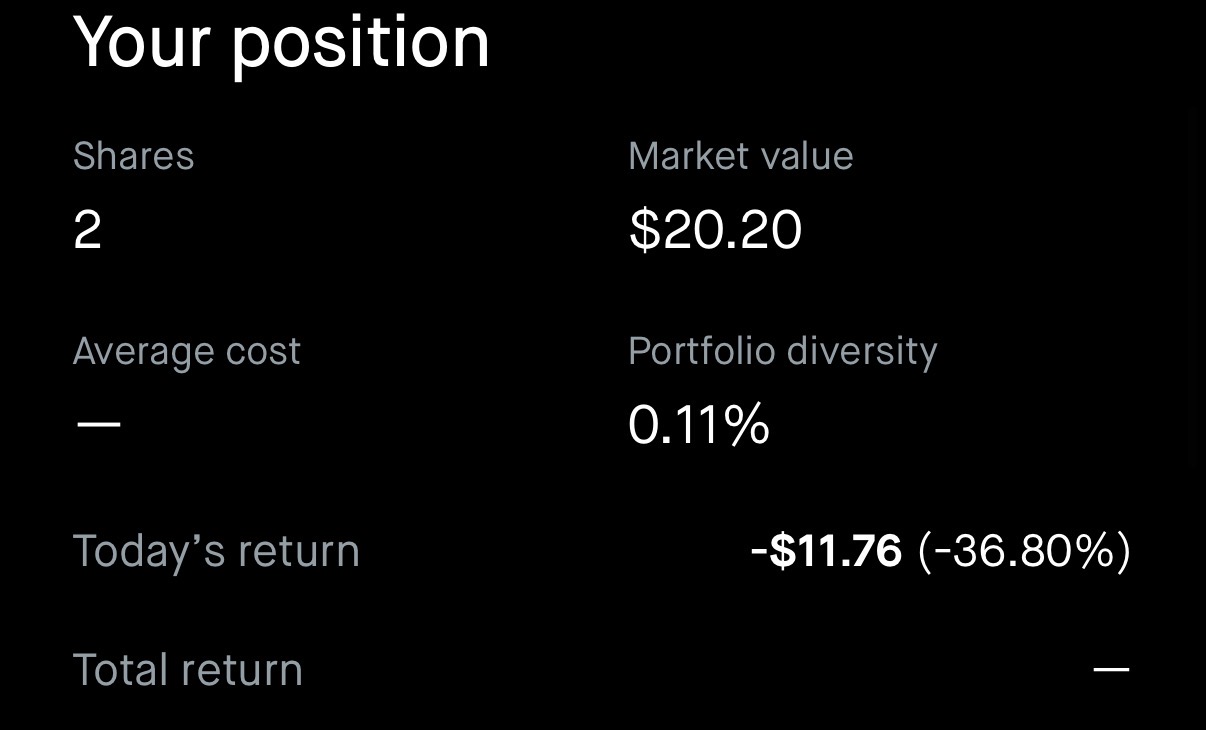1206x730 pixels.
Task: Click "return" in the Total return label
Action: click(246, 670)
